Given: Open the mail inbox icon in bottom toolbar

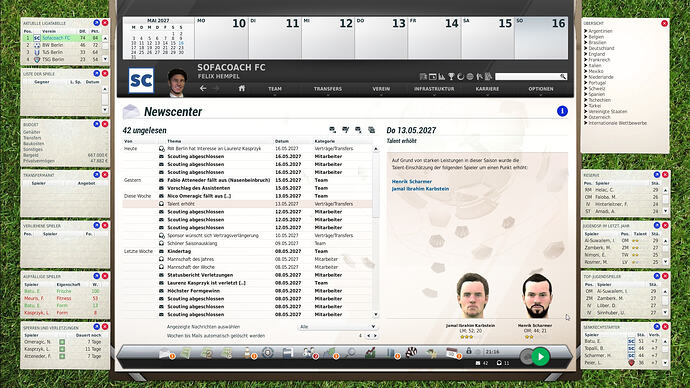Looking at the screenshot, I should 165,353.
